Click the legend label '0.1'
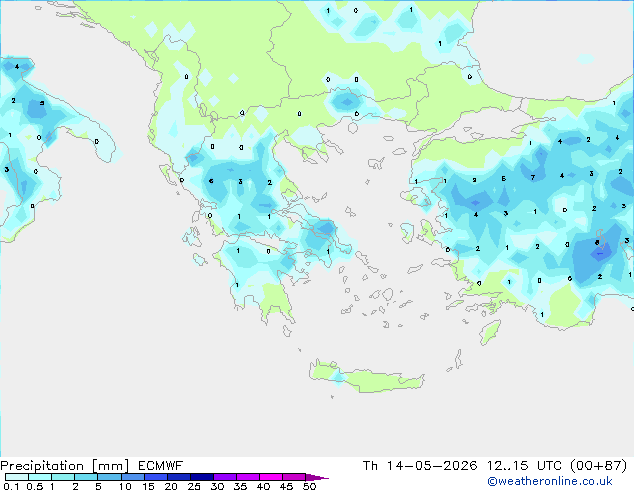Image resolution: width=634 pixels, height=490 pixels. tap(11, 486)
